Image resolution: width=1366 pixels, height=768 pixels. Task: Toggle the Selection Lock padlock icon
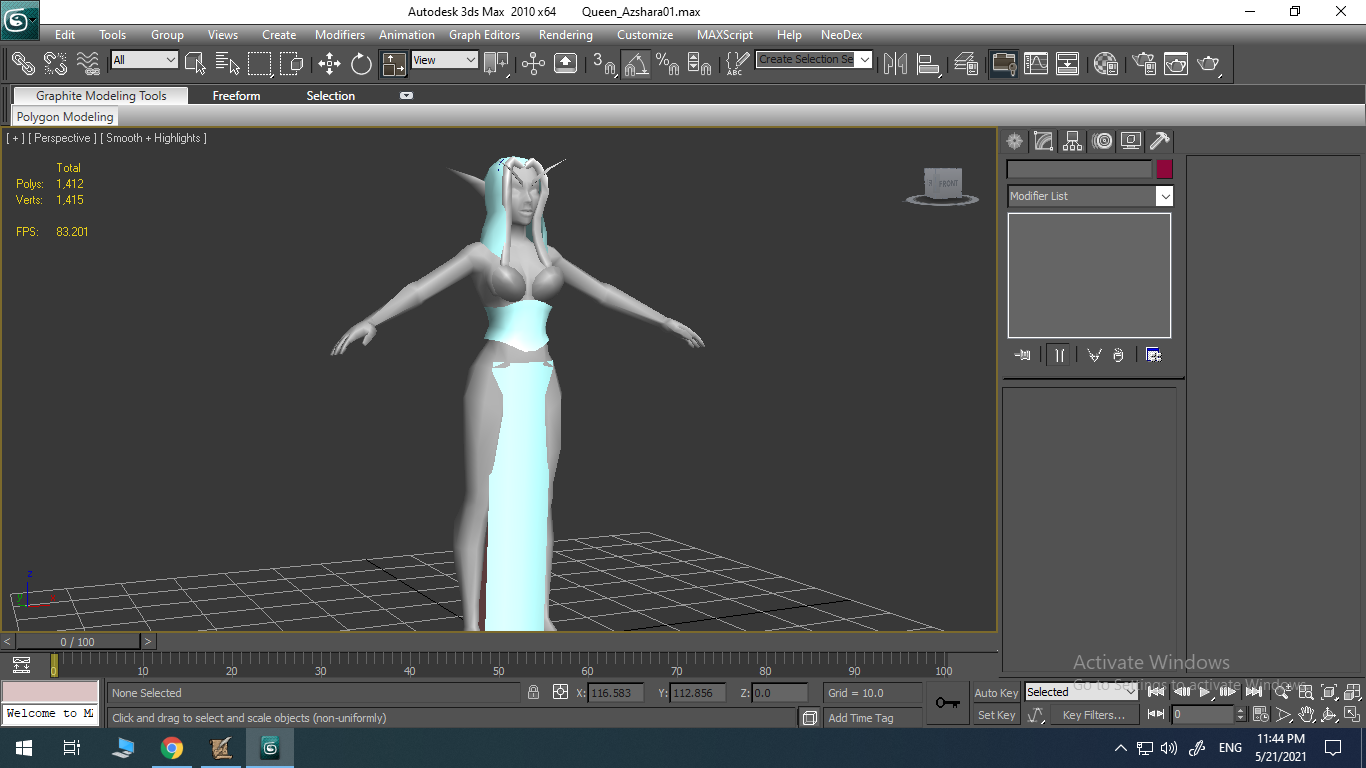(x=533, y=692)
